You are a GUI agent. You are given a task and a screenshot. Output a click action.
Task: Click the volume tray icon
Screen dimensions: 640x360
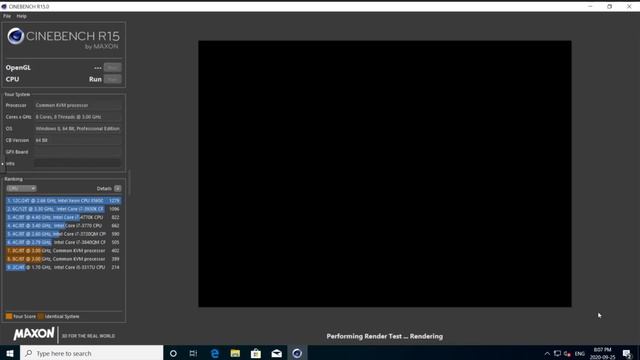(x=567, y=353)
